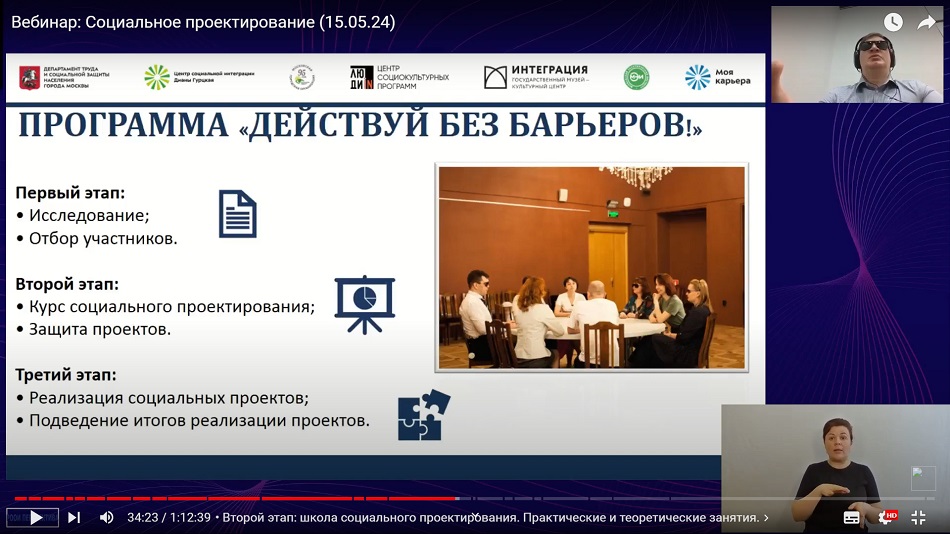Click the 'Интеграция' museum logo in slide header

coord(536,77)
